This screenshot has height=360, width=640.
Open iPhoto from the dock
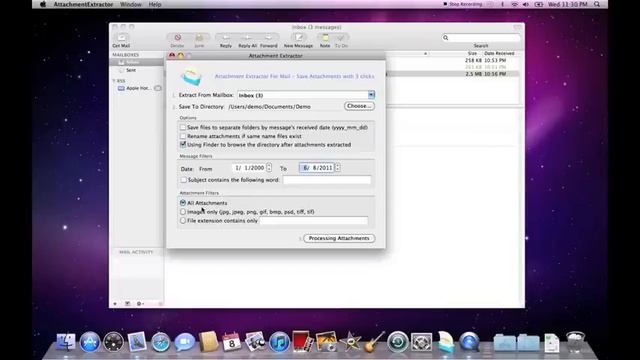coord(326,342)
